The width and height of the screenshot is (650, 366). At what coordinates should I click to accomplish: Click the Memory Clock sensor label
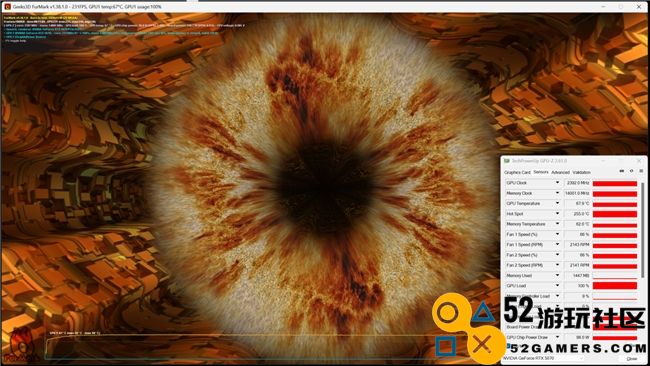tap(519, 193)
